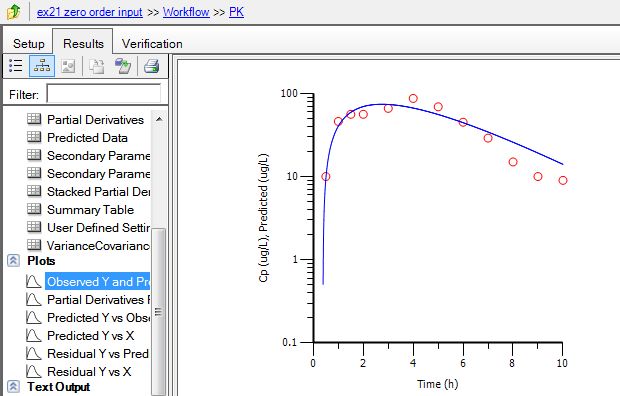
Task: Go to the Workflow breadcrumb link
Action: (186, 12)
